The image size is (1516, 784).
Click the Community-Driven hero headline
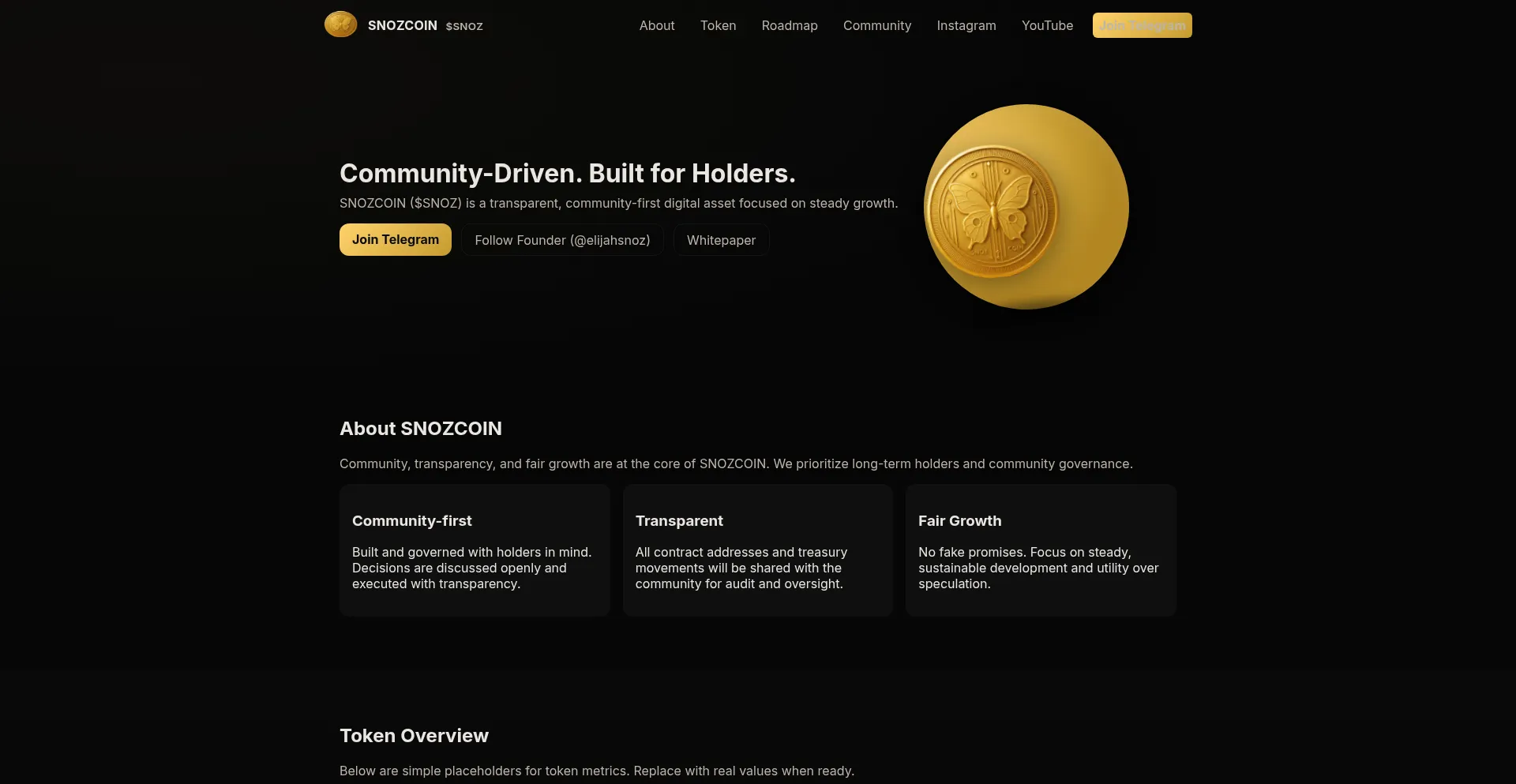point(567,172)
